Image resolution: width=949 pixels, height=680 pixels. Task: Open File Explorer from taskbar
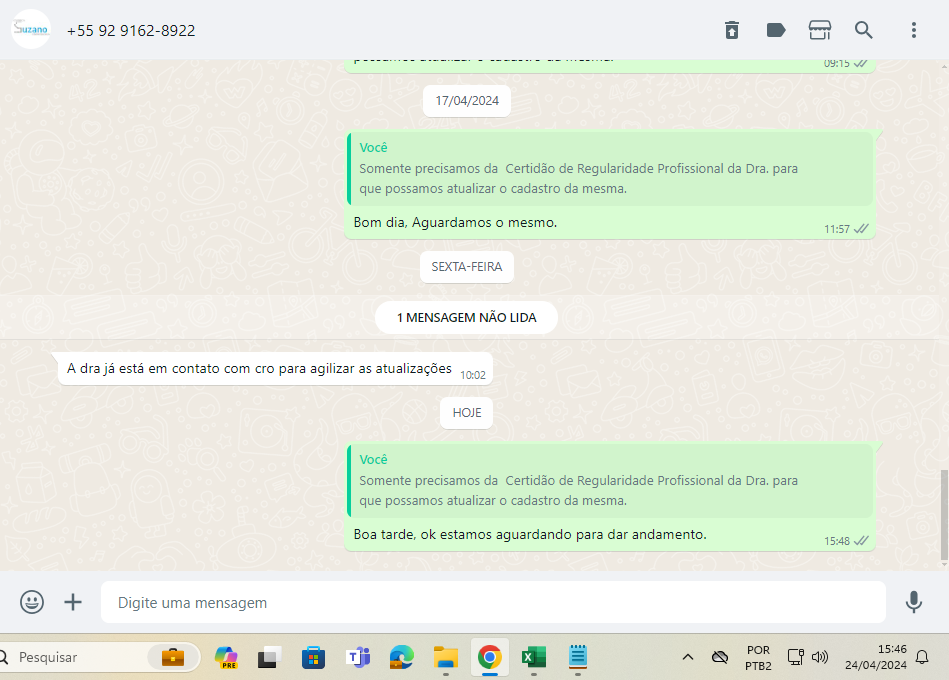click(x=446, y=657)
